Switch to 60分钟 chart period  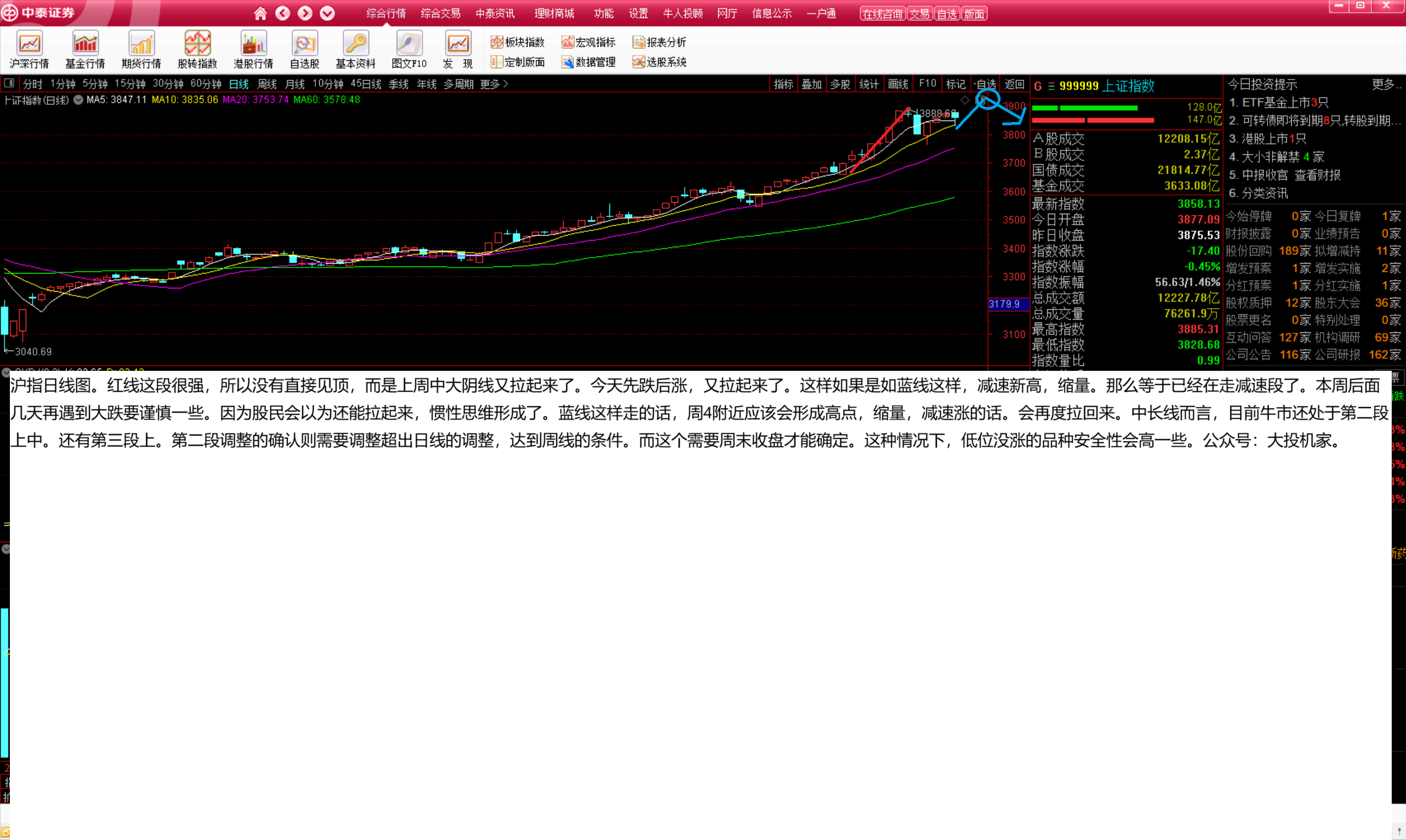tap(206, 84)
